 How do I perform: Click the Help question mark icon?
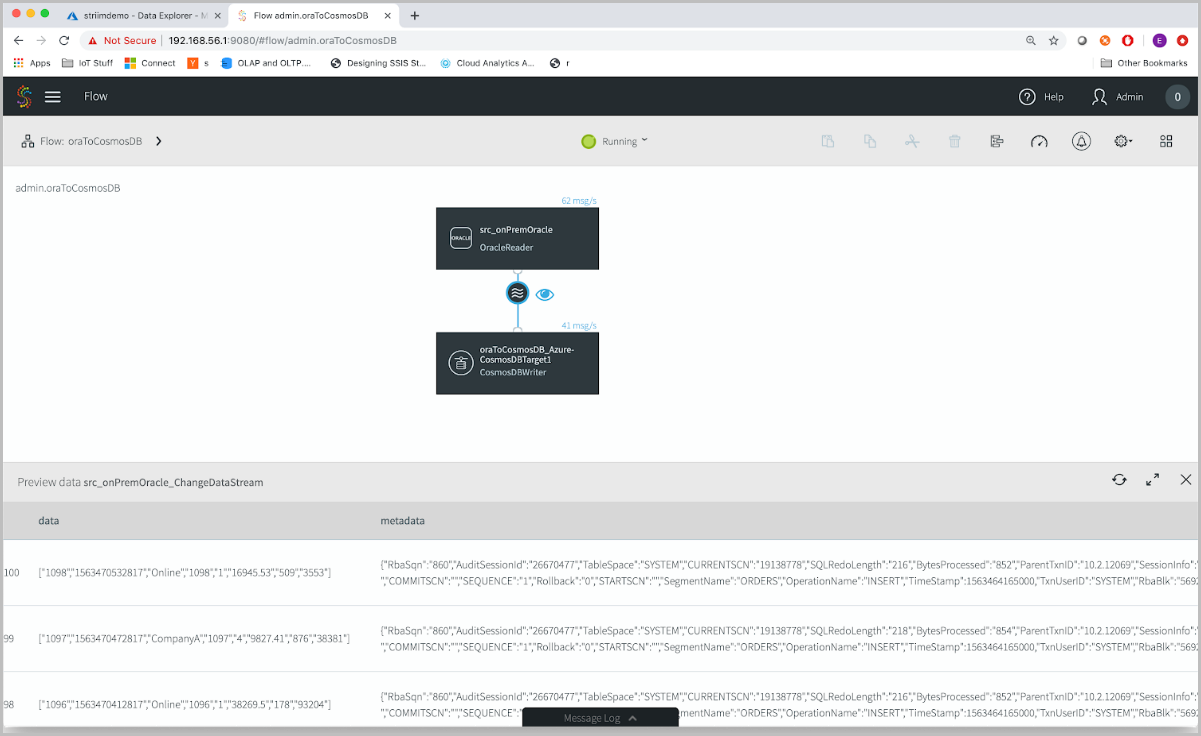pos(1027,96)
